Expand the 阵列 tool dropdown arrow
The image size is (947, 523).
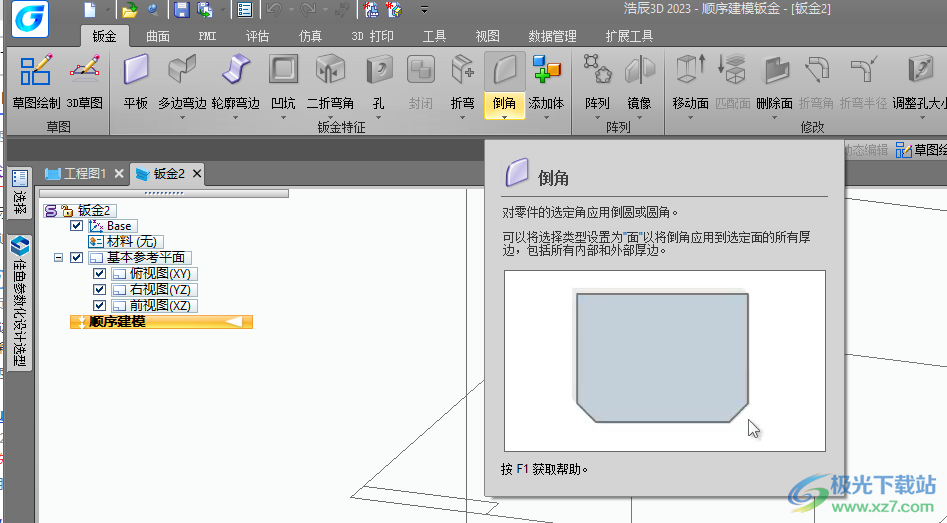(x=597, y=118)
